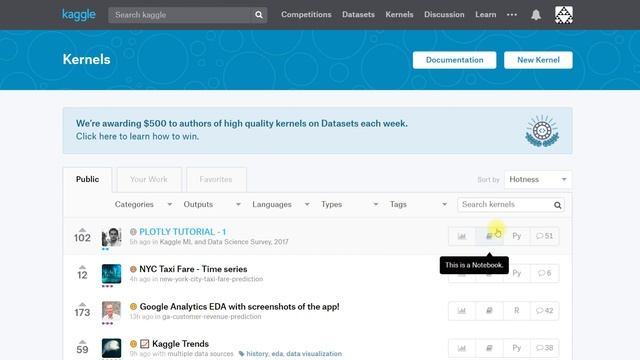Click the Kaggle Trends author avatar
640x360 pixels.
coord(111,348)
